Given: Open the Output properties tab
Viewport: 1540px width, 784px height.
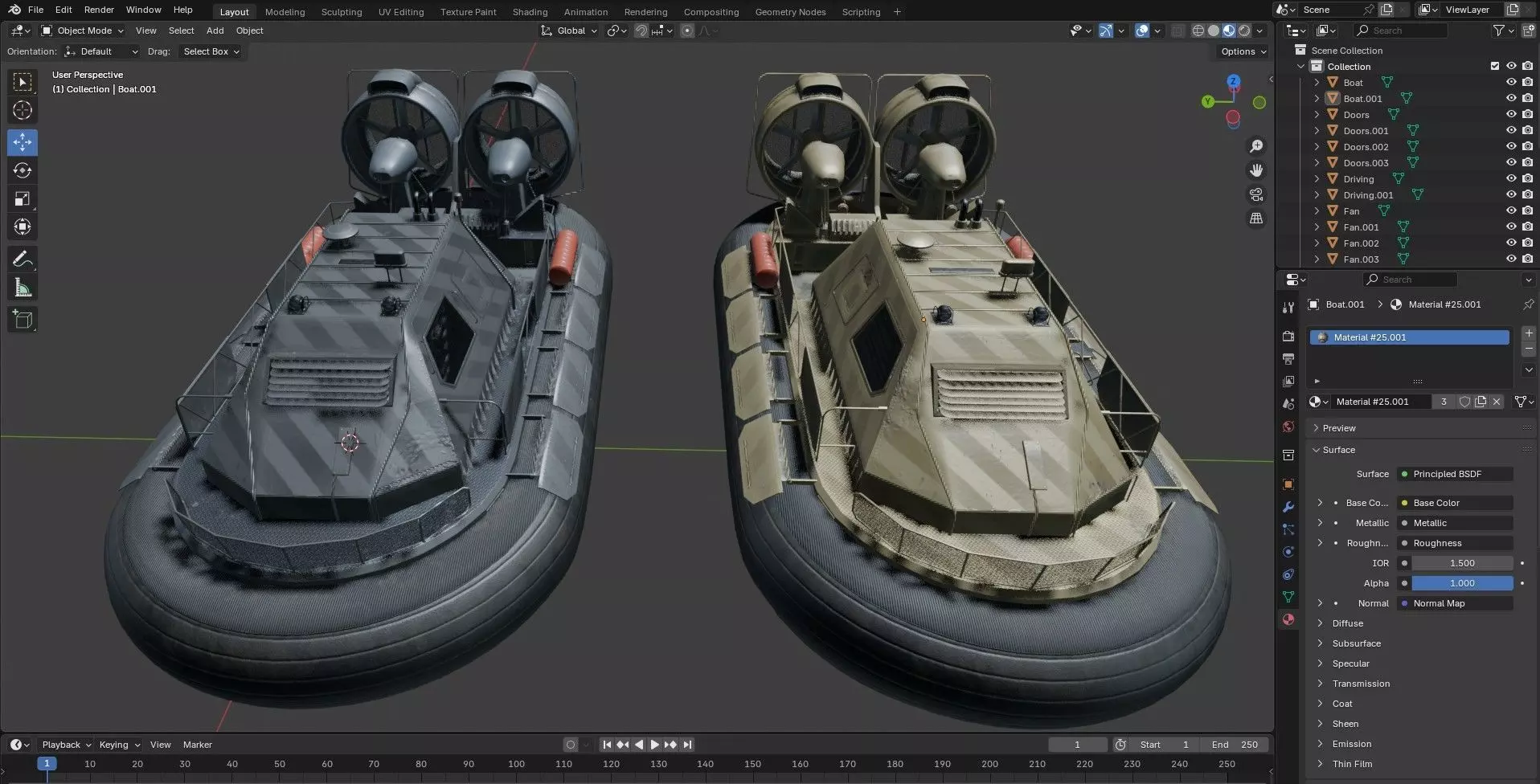Looking at the screenshot, I should (1288, 358).
